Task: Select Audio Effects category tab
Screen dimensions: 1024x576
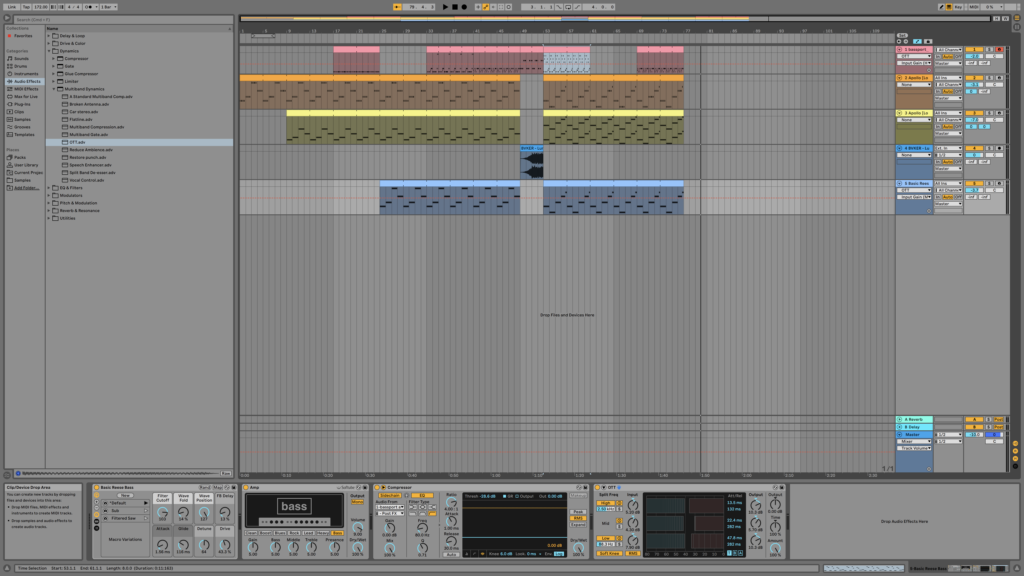Action: pyautogui.click(x=26, y=80)
